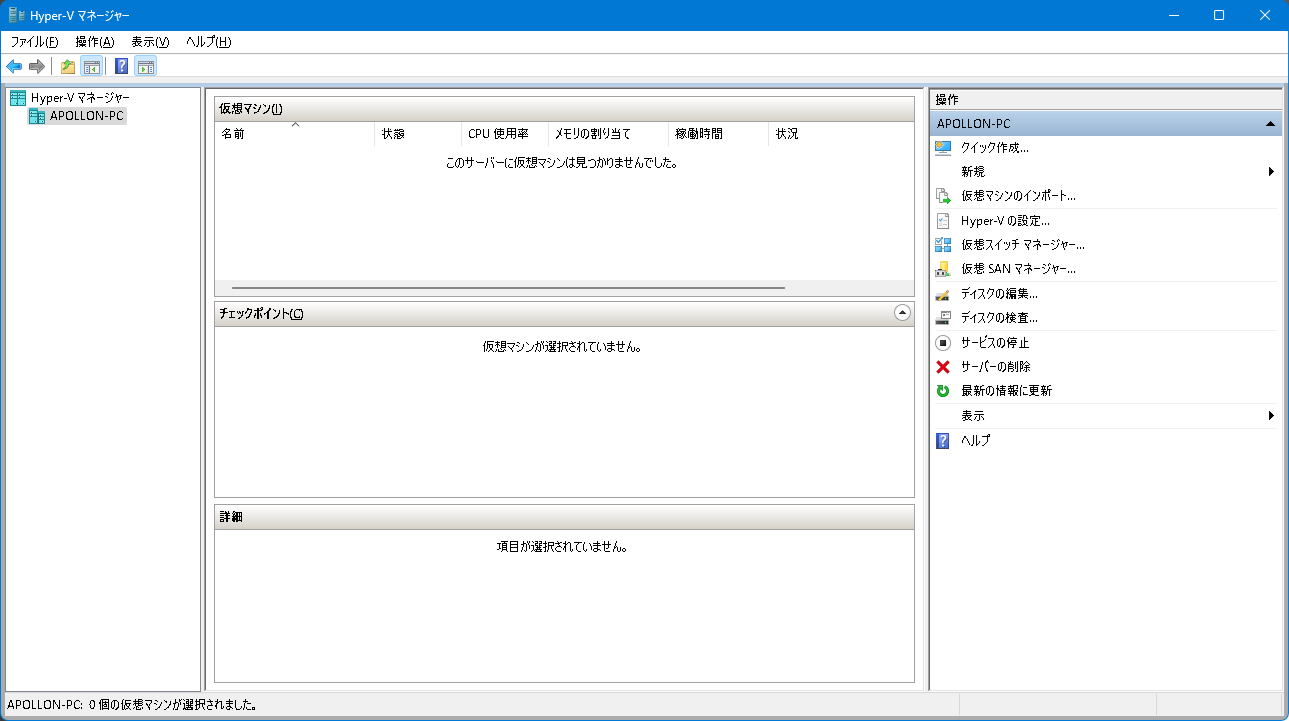Select Hyper-V マネージャー tree node
Screen dimensions: 1289x721
(x=80, y=98)
